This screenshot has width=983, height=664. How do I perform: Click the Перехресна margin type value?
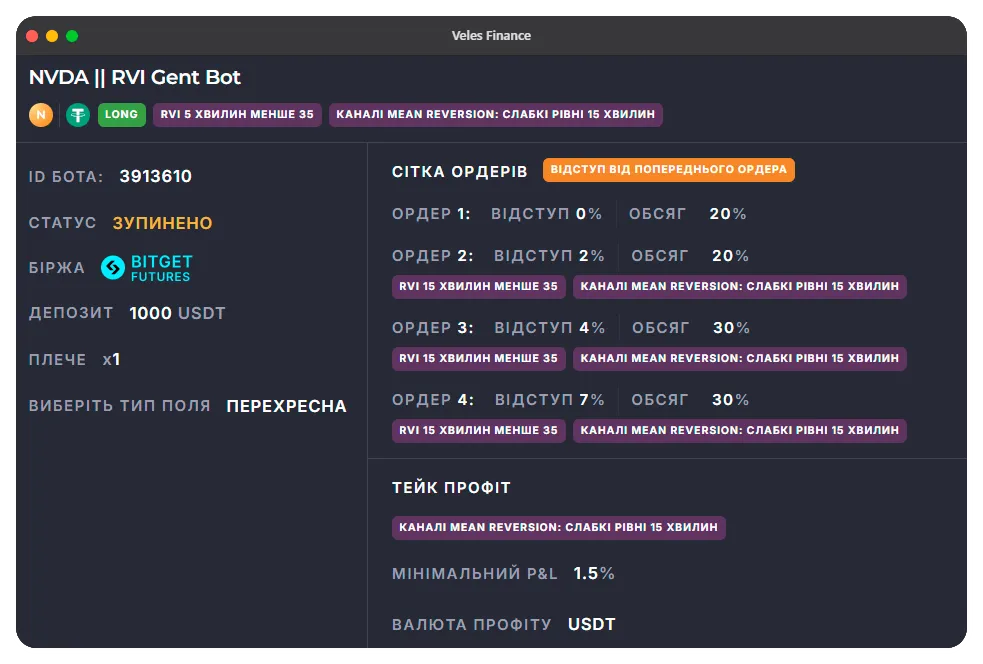point(286,406)
